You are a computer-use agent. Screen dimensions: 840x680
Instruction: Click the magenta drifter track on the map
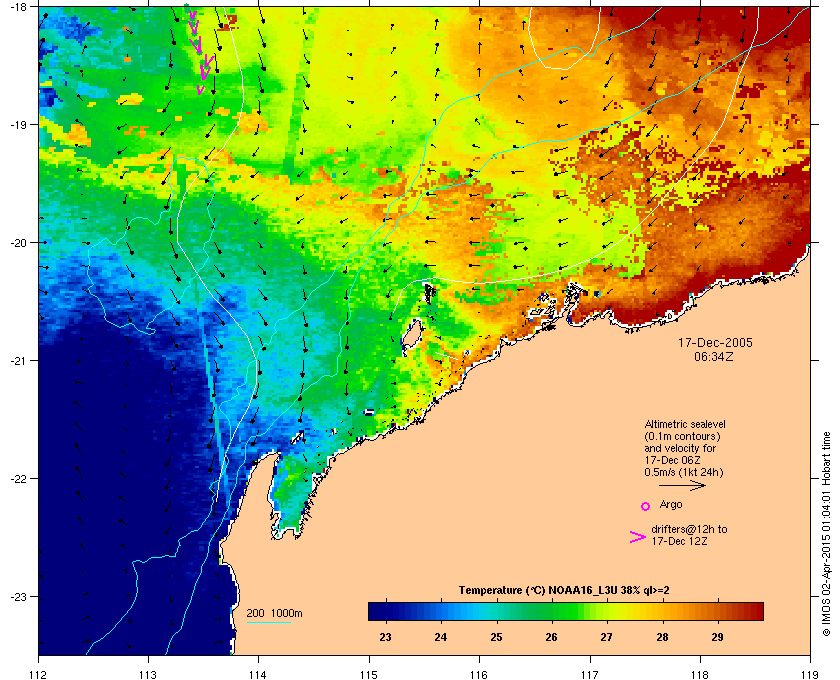tap(201, 51)
